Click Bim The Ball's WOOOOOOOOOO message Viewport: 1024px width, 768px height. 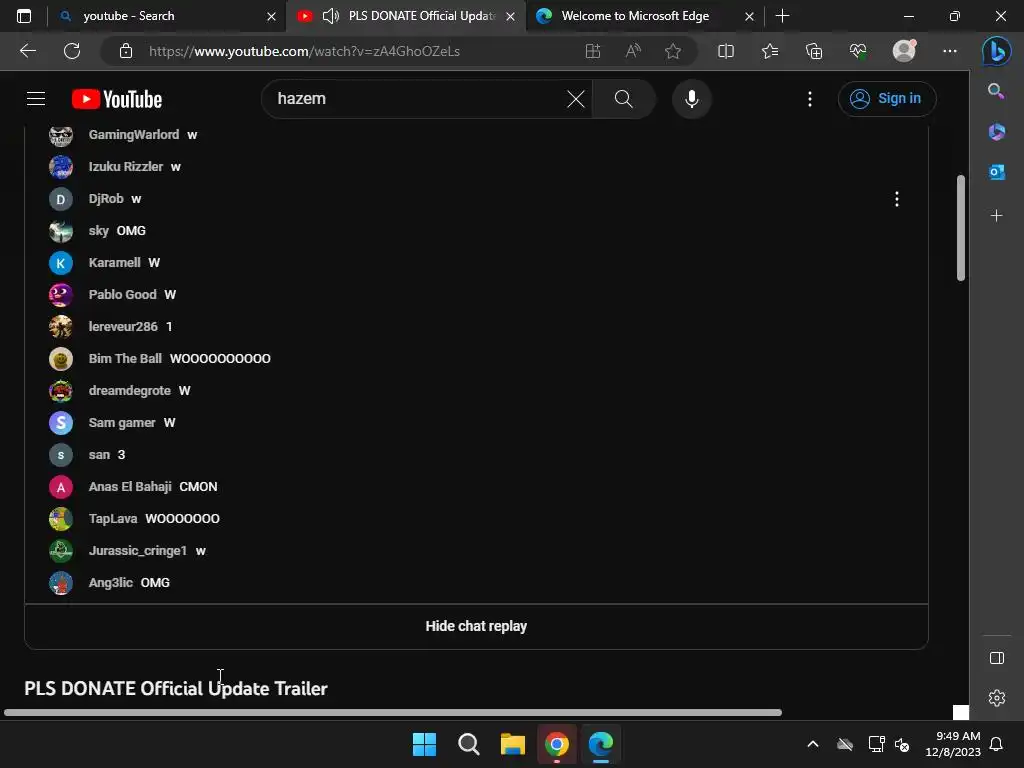pos(220,359)
